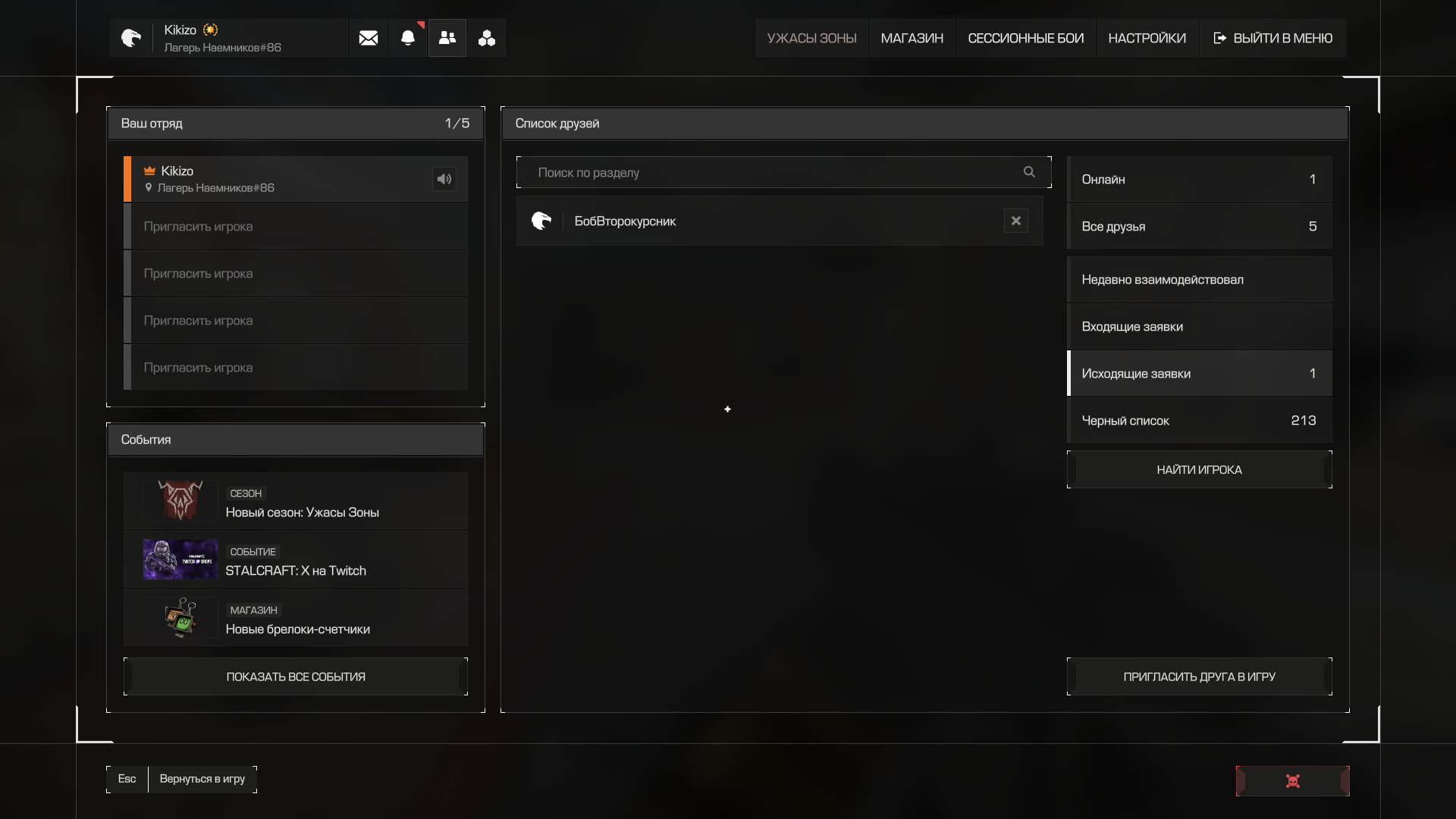Click Пригласить друга в игру button

1200,676
